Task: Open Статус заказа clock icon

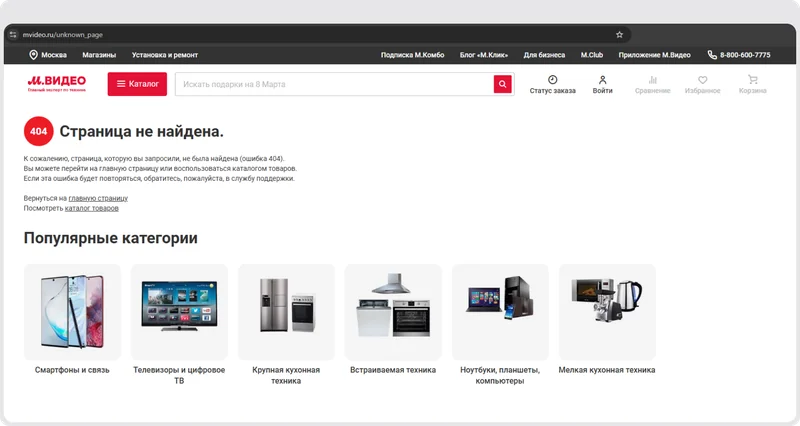Action: [x=553, y=80]
